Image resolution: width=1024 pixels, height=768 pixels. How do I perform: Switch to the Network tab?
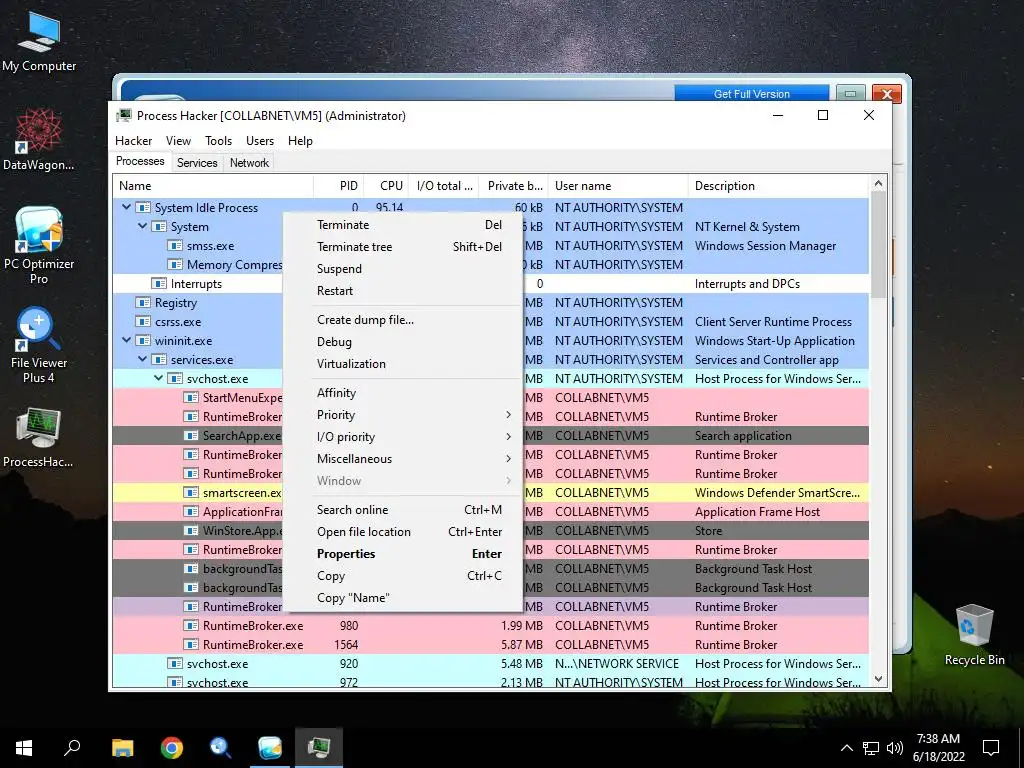[x=249, y=163]
